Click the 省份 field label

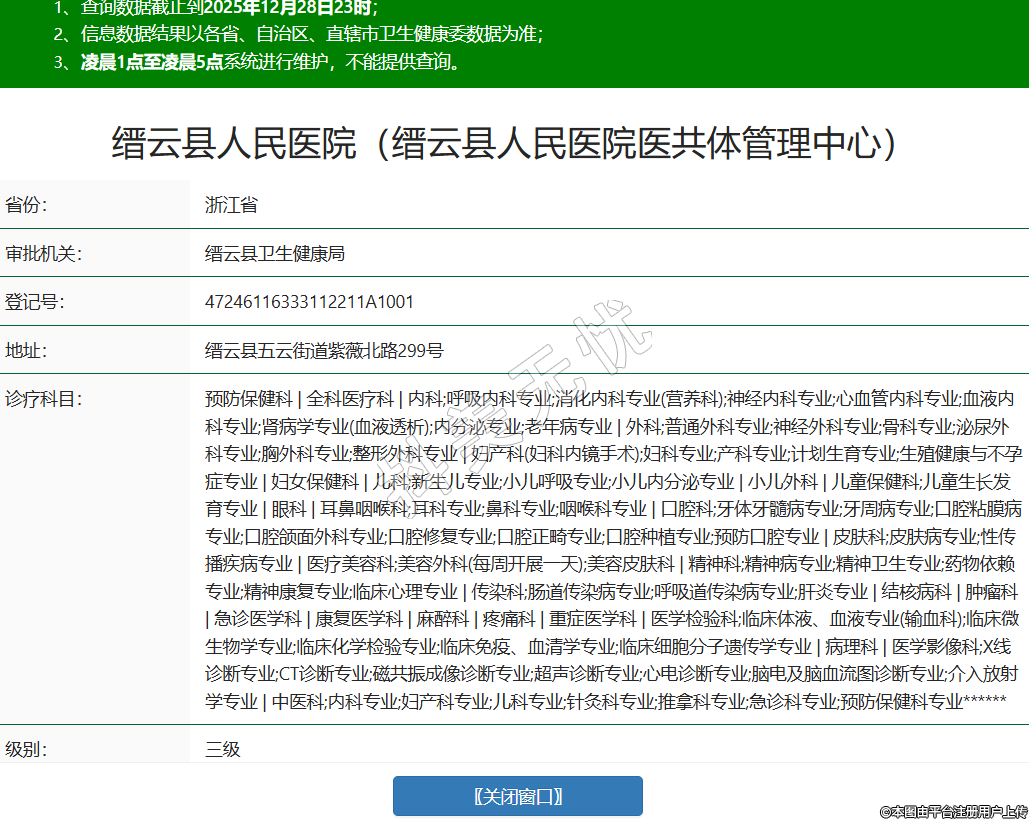(26, 206)
